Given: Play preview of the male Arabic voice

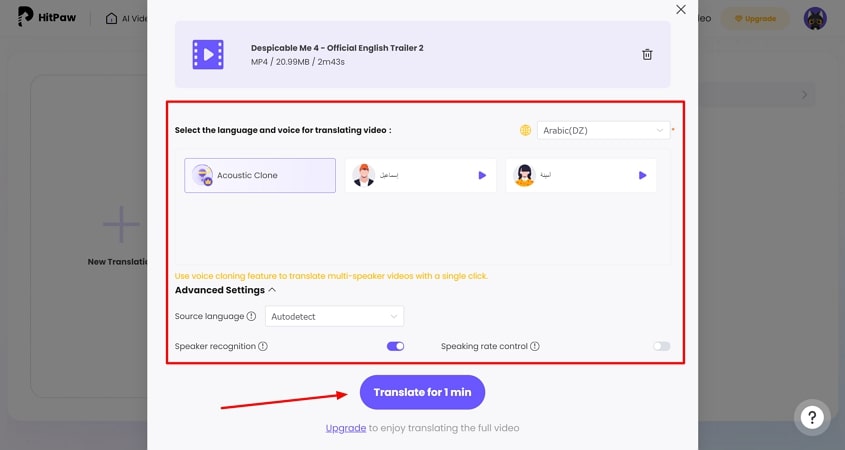Looking at the screenshot, I should pos(481,175).
